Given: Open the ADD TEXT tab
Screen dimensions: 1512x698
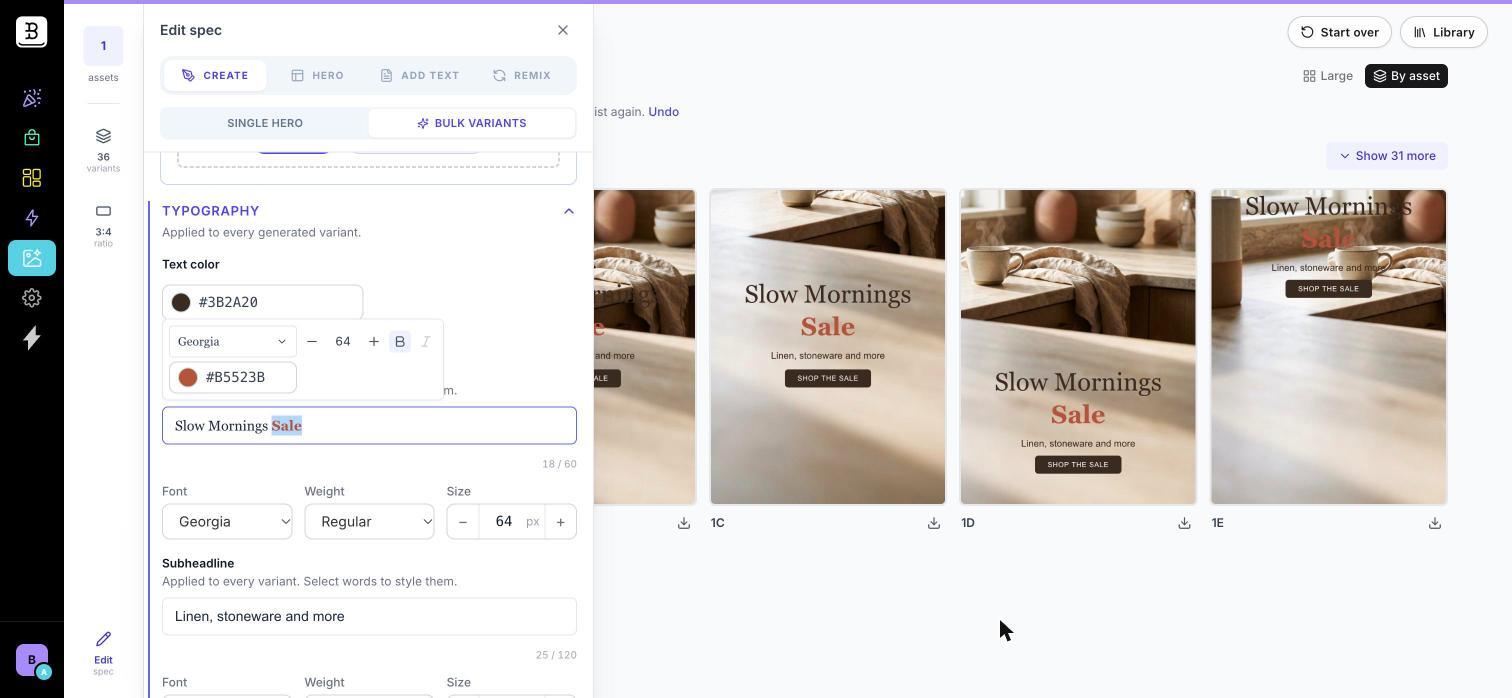Looking at the screenshot, I should pos(420,75).
